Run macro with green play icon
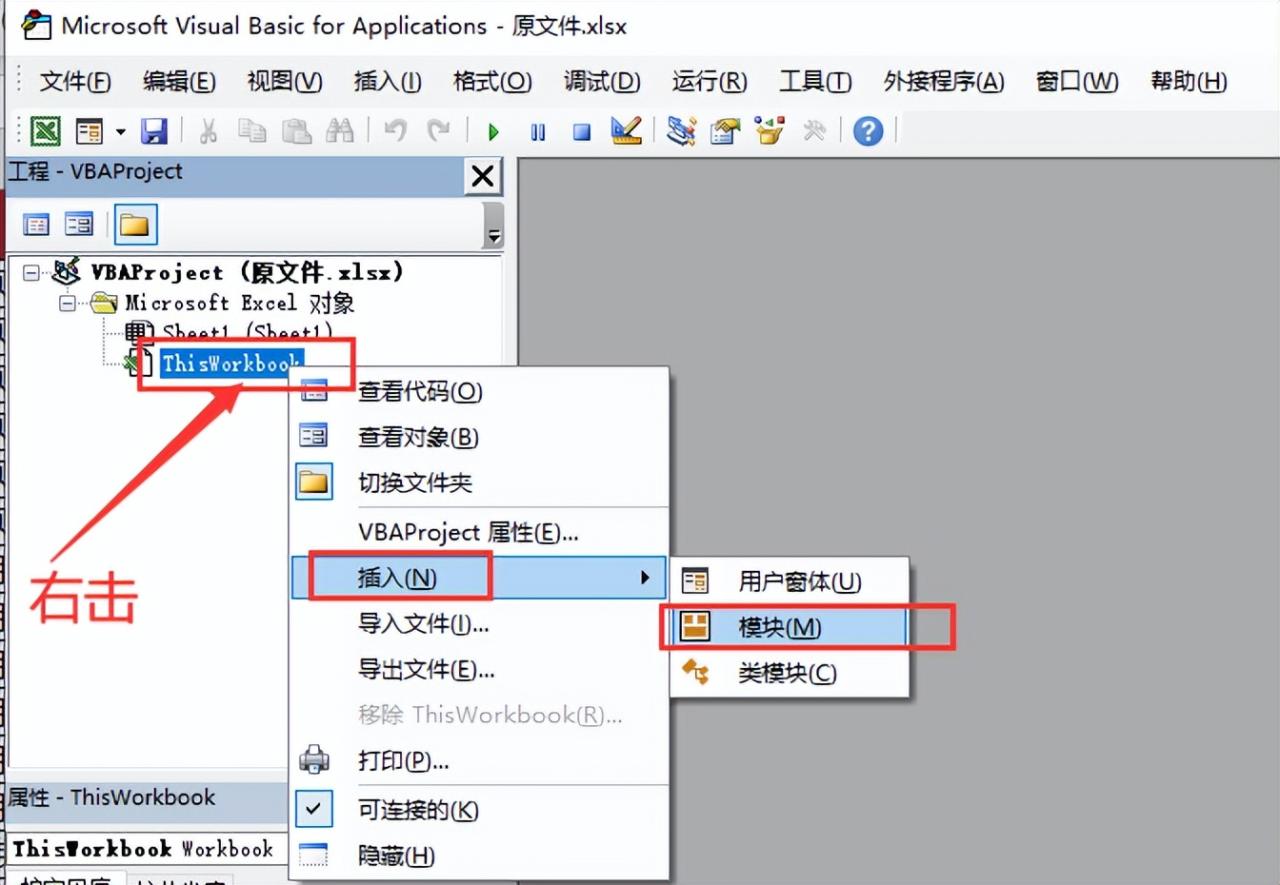1280x885 pixels. tap(493, 132)
